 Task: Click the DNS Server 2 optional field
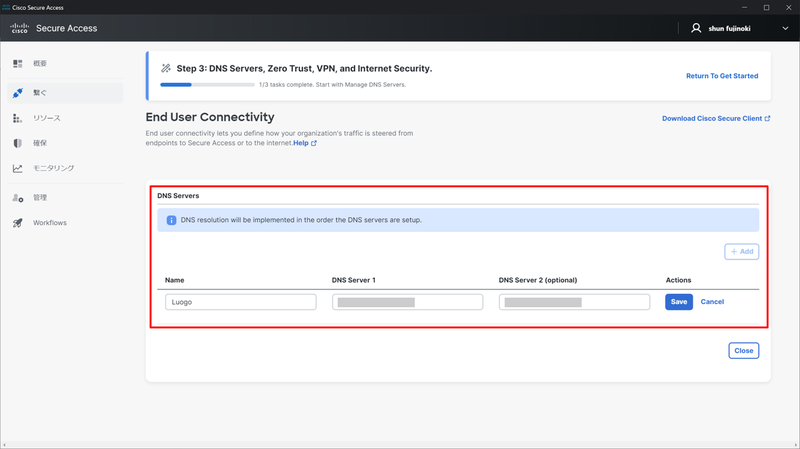(574, 302)
